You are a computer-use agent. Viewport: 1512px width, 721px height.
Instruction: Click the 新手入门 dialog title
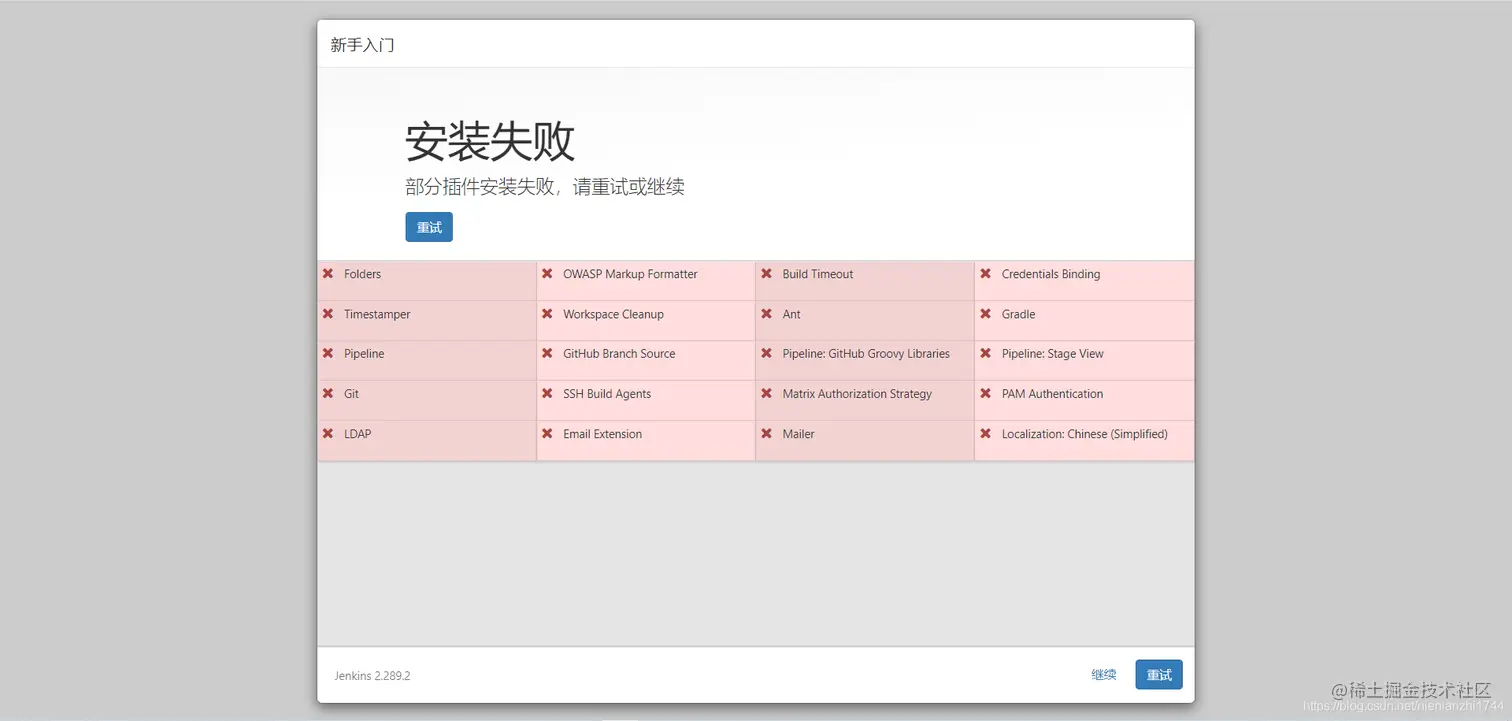[x=362, y=45]
